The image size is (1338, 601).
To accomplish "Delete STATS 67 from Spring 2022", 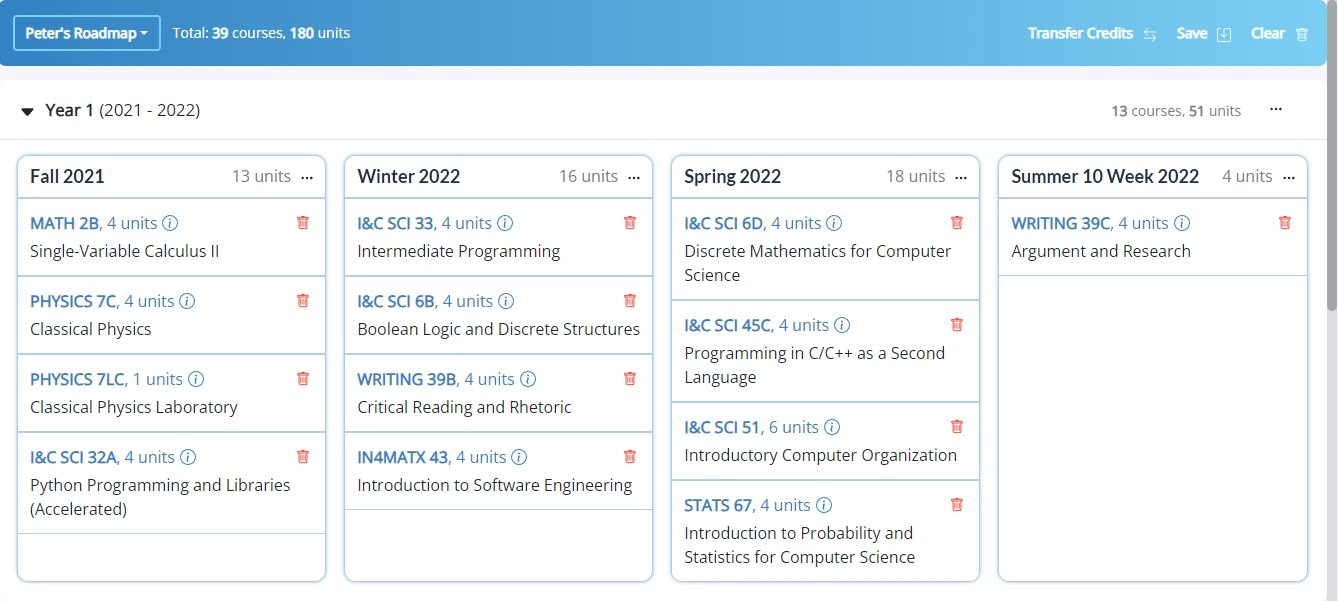I will [x=957, y=505].
